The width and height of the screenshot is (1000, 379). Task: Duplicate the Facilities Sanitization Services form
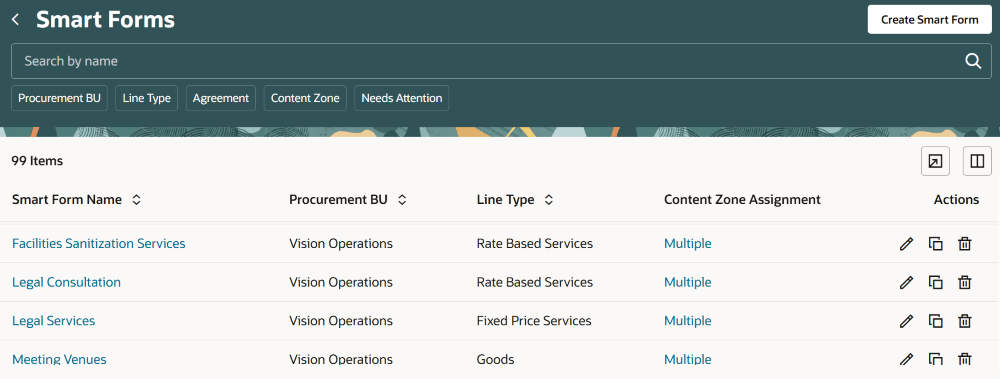[x=936, y=244]
